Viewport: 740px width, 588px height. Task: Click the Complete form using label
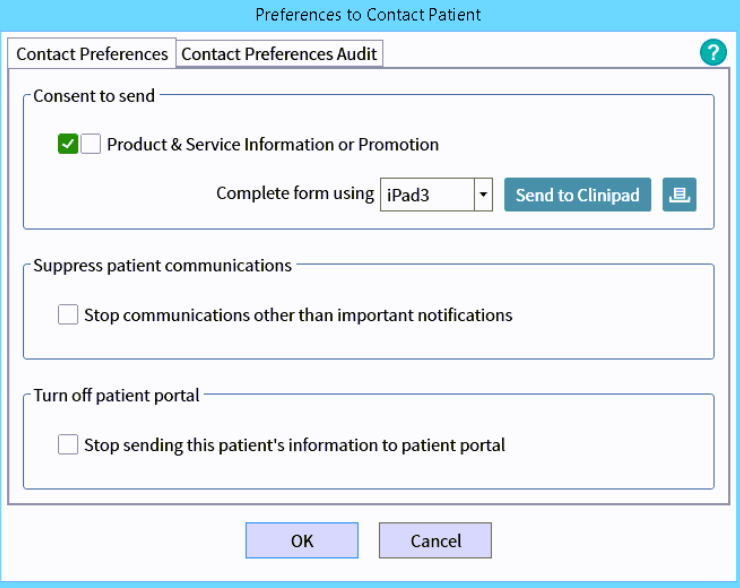[x=295, y=193]
